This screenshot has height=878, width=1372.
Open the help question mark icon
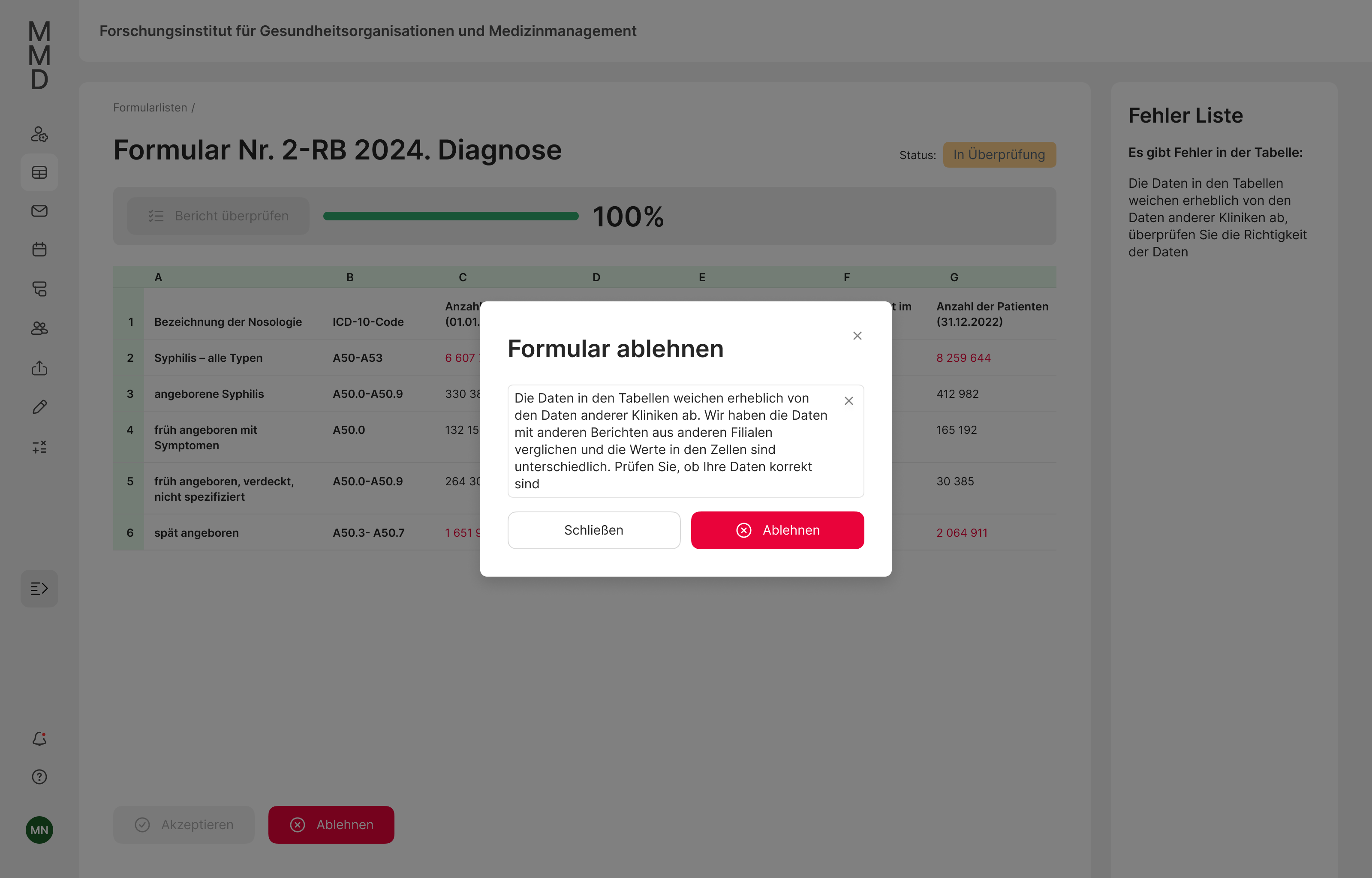(x=39, y=776)
